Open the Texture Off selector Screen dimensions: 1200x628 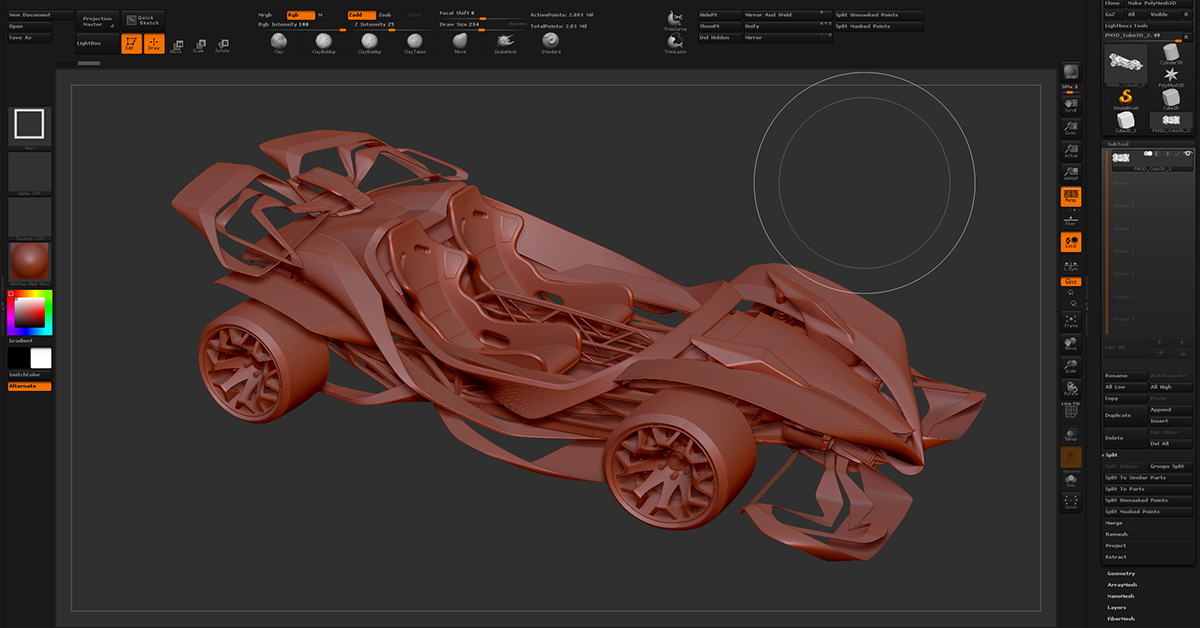pyautogui.click(x=29, y=217)
